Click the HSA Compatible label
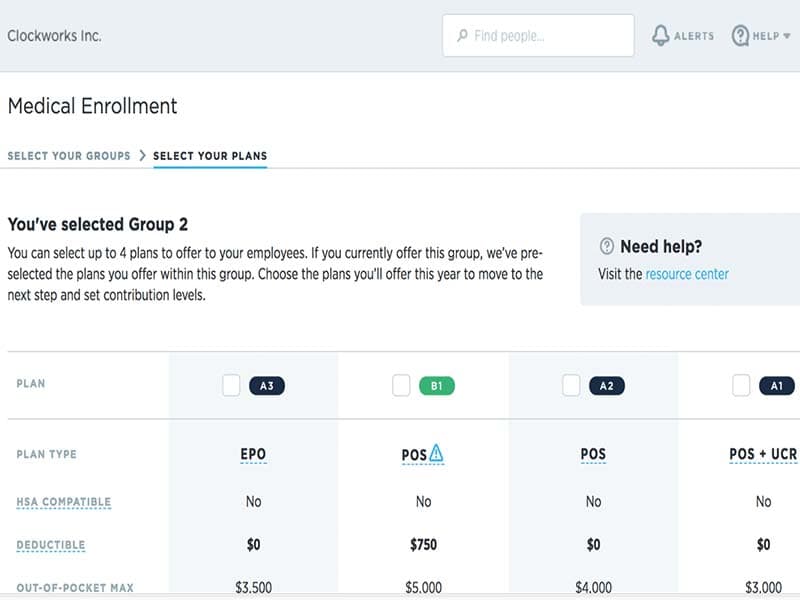Image resolution: width=800 pixels, height=600 pixels. click(64, 502)
